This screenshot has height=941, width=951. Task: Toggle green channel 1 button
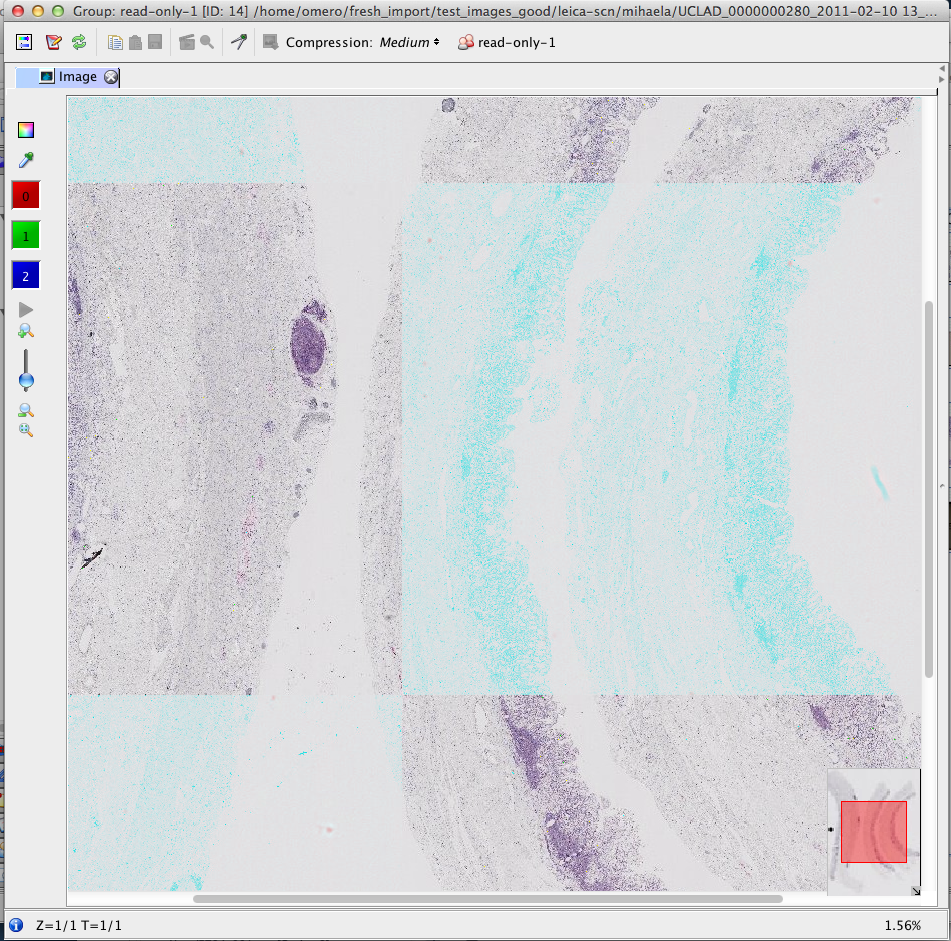coord(26,236)
